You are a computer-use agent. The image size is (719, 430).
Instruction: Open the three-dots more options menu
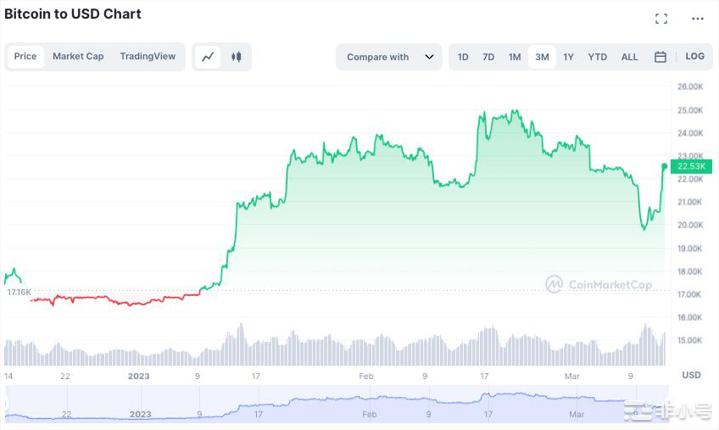(x=697, y=18)
